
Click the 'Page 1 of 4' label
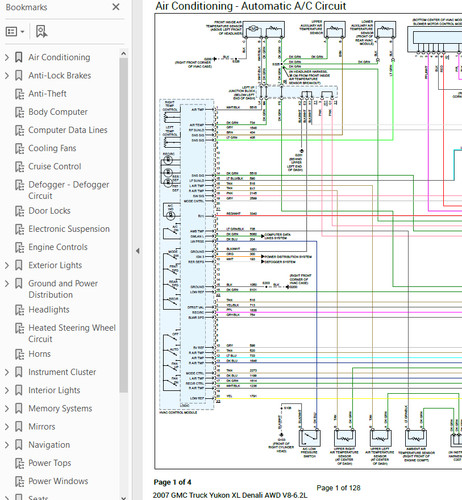tap(172, 482)
